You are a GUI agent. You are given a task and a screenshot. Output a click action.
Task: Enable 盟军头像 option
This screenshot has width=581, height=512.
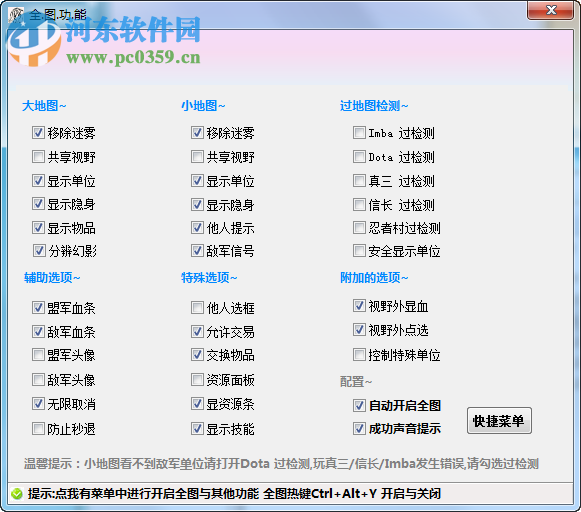coord(39,355)
